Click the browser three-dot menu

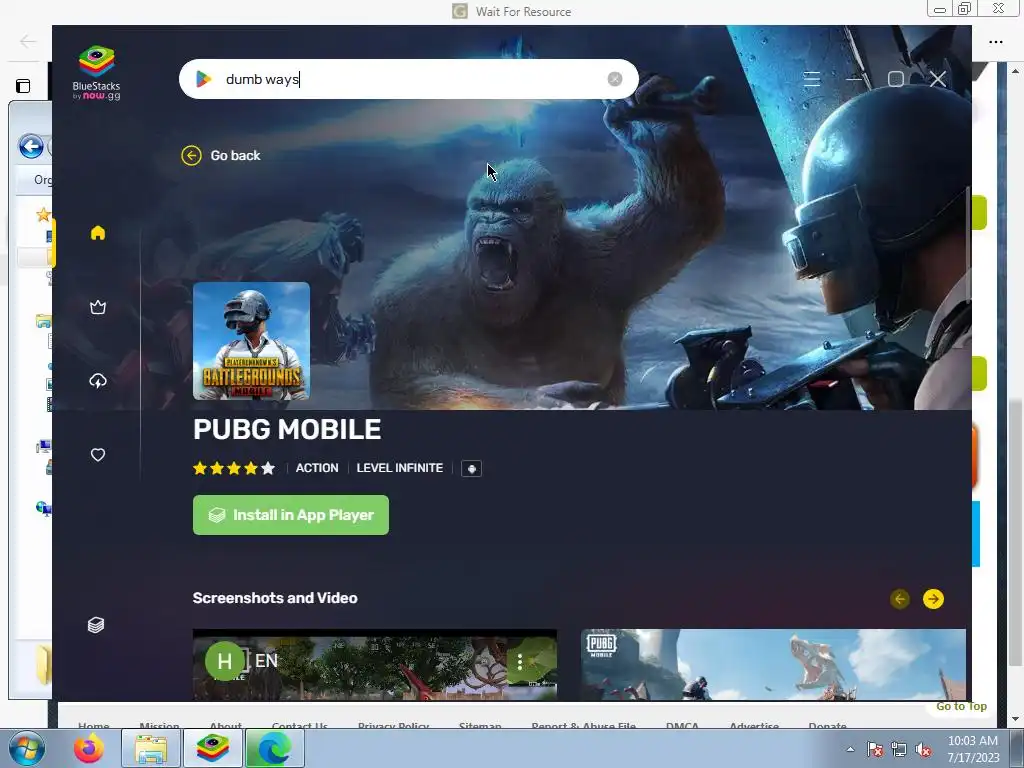pos(996,42)
